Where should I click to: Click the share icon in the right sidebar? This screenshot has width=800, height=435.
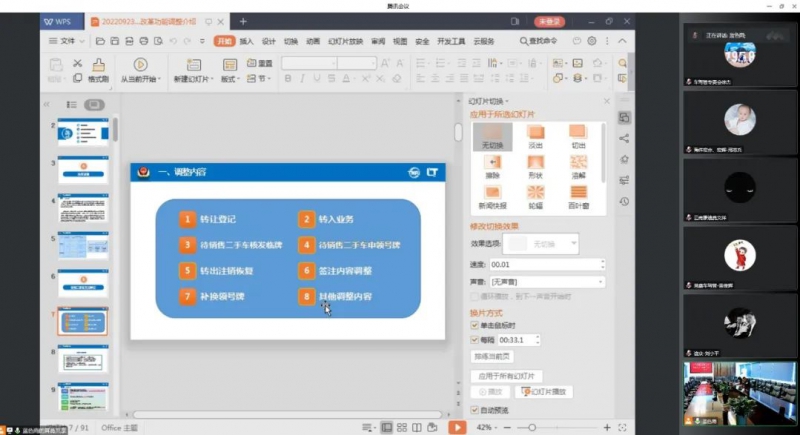tap(624, 138)
